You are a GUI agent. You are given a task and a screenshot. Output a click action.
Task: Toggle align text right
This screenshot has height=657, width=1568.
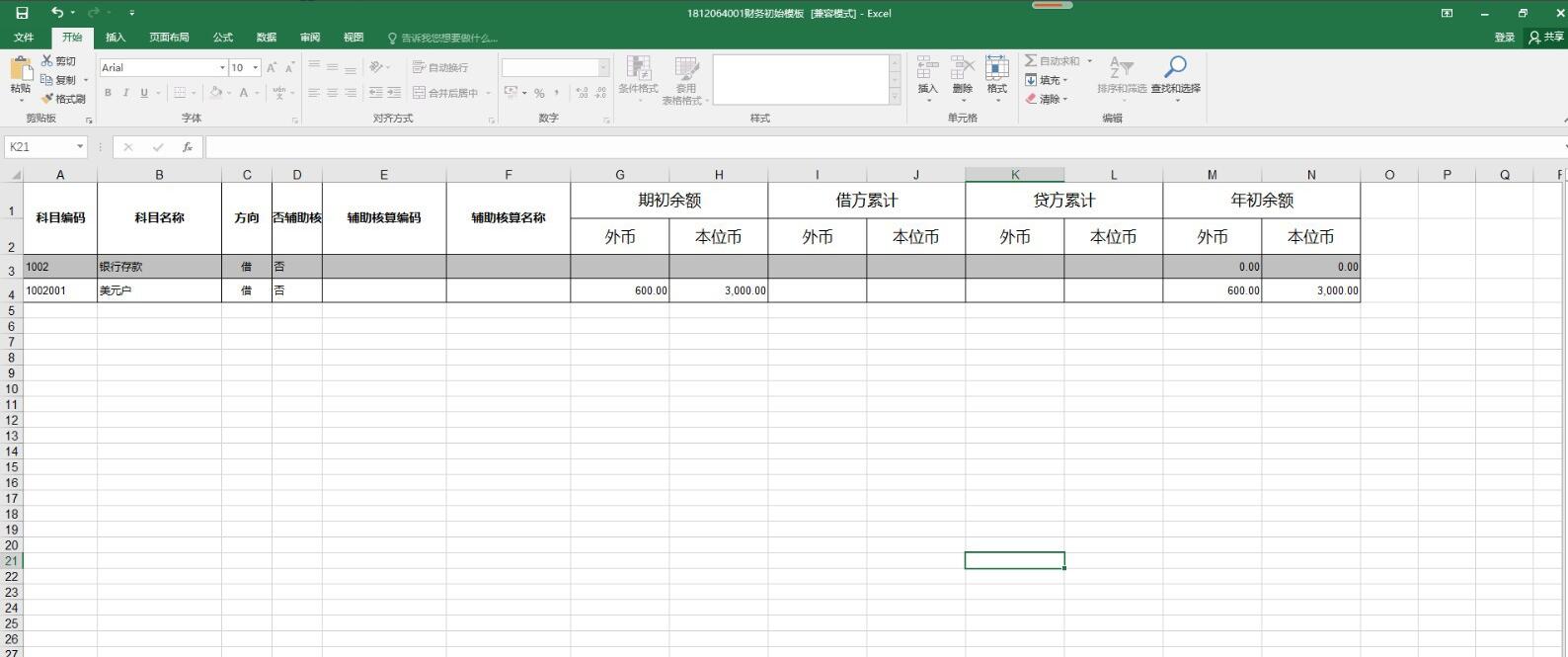(x=351, y=93)
